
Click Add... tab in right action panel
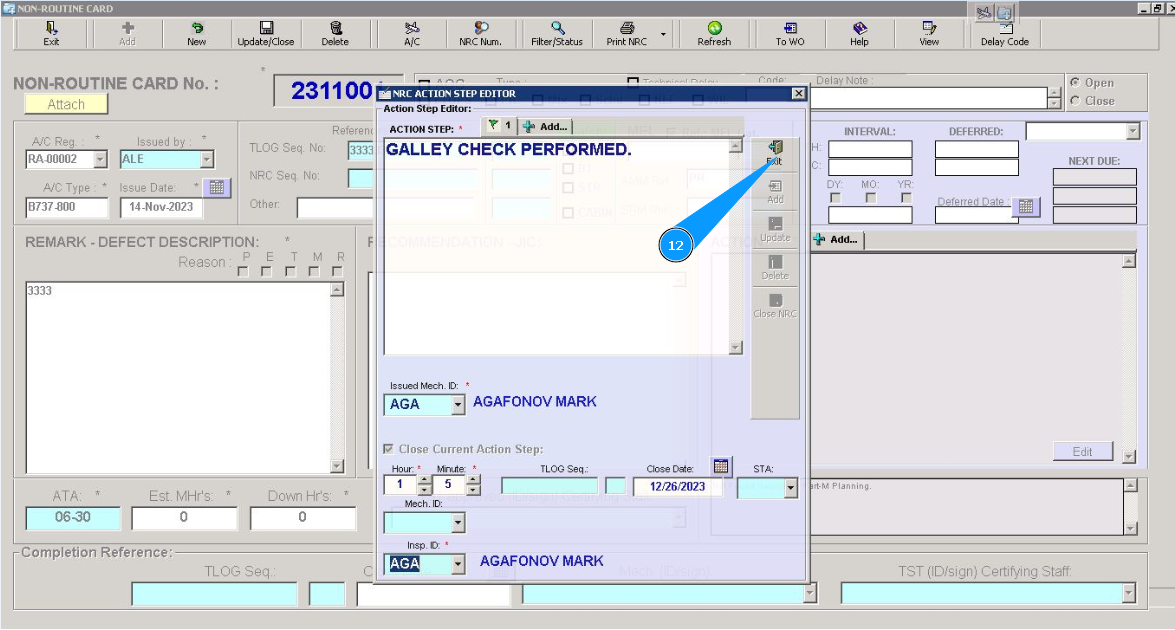click(838, 240)
